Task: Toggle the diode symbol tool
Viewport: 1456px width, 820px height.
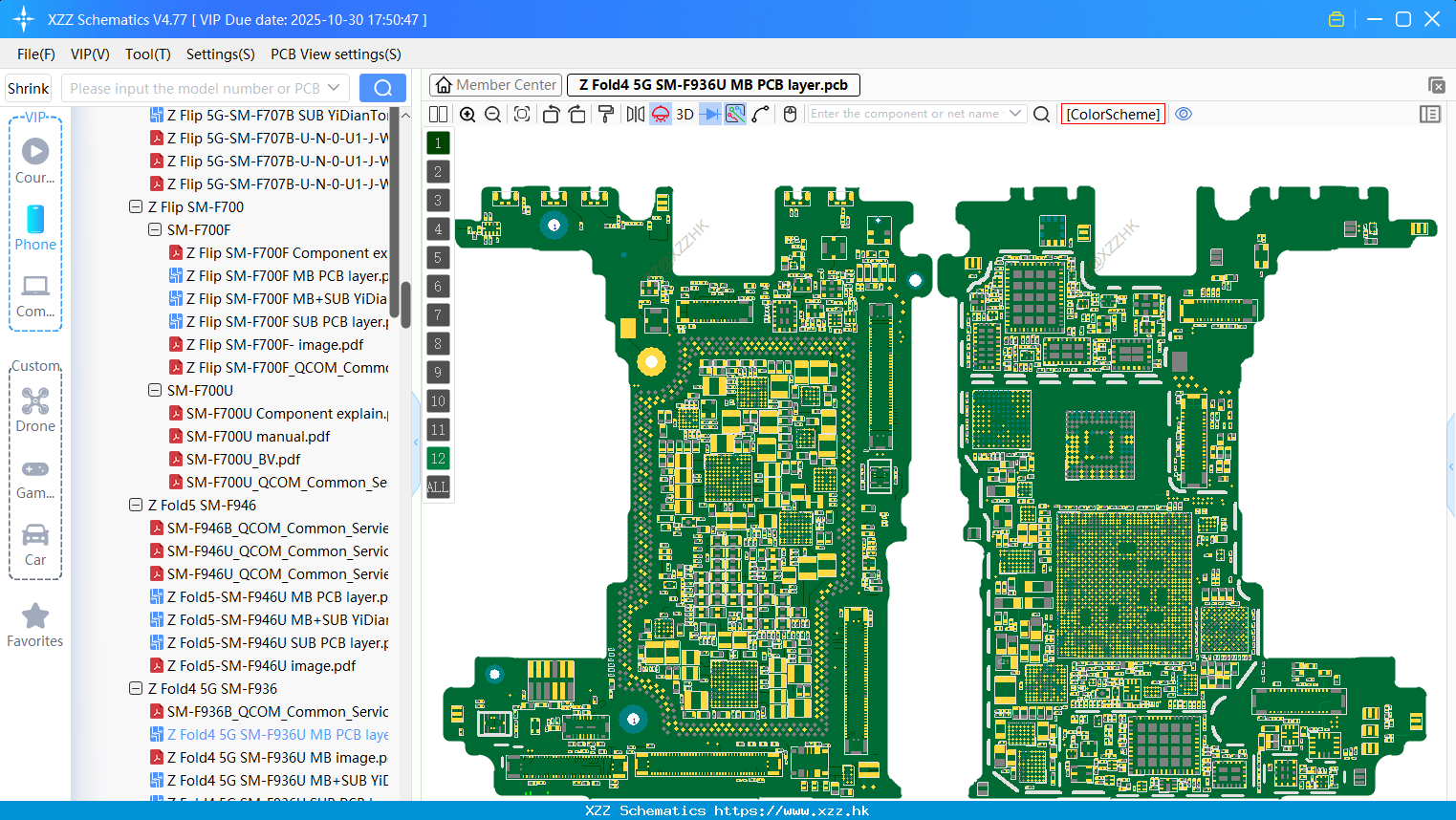Action: coord(710,114)
